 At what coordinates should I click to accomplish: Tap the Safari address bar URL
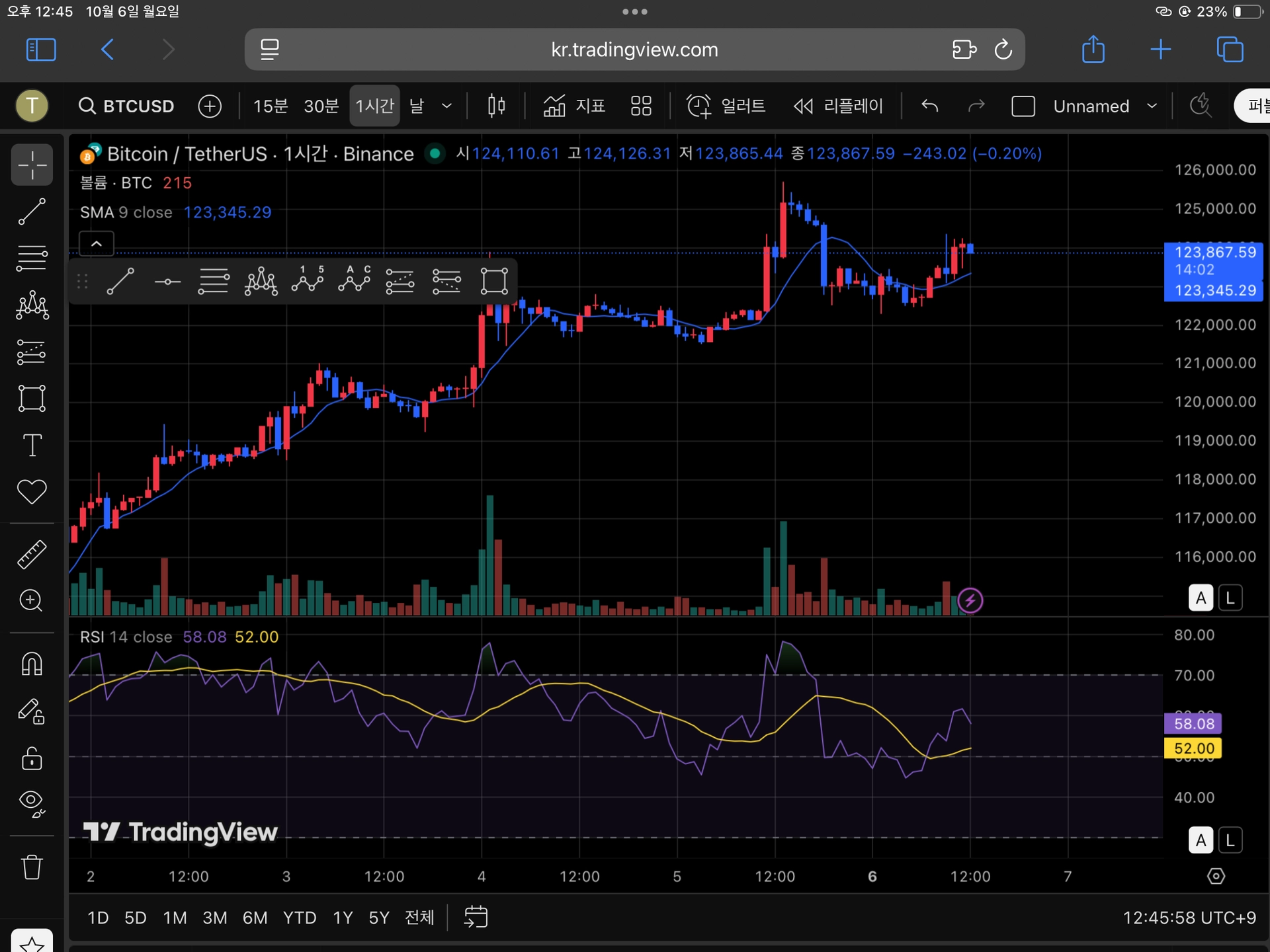pos(634,50)
